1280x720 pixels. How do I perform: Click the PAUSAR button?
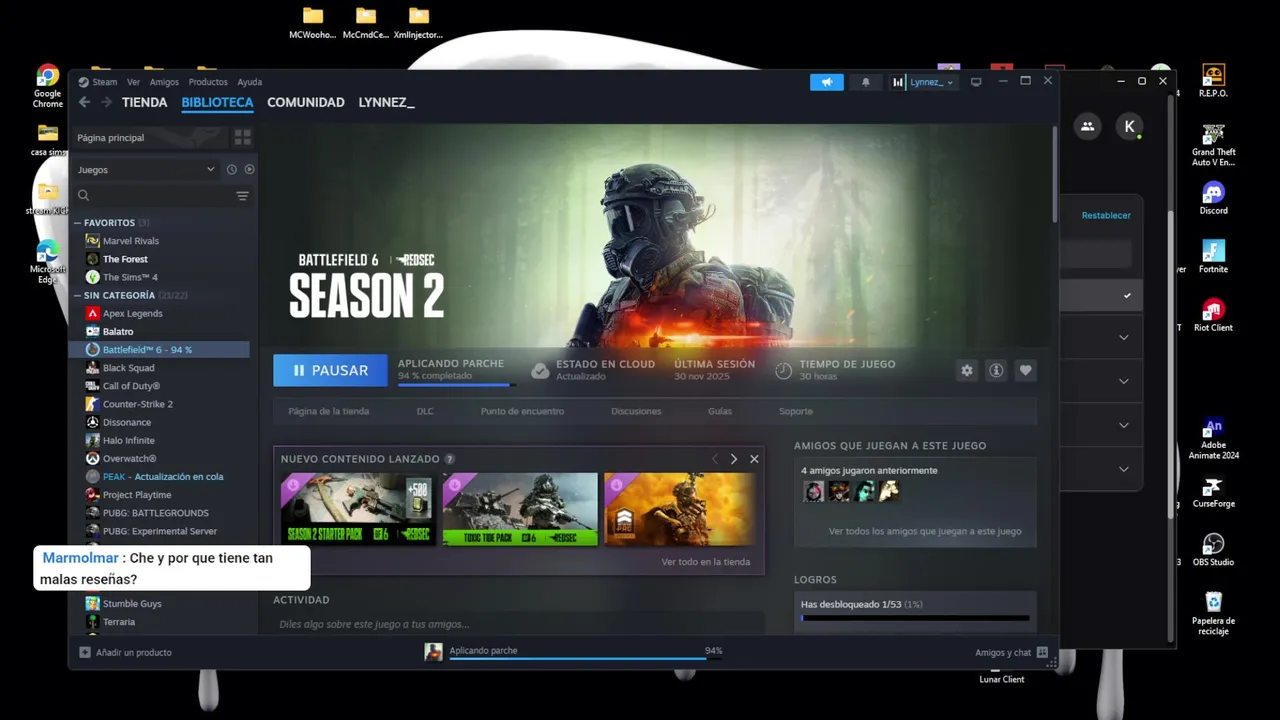329,370
